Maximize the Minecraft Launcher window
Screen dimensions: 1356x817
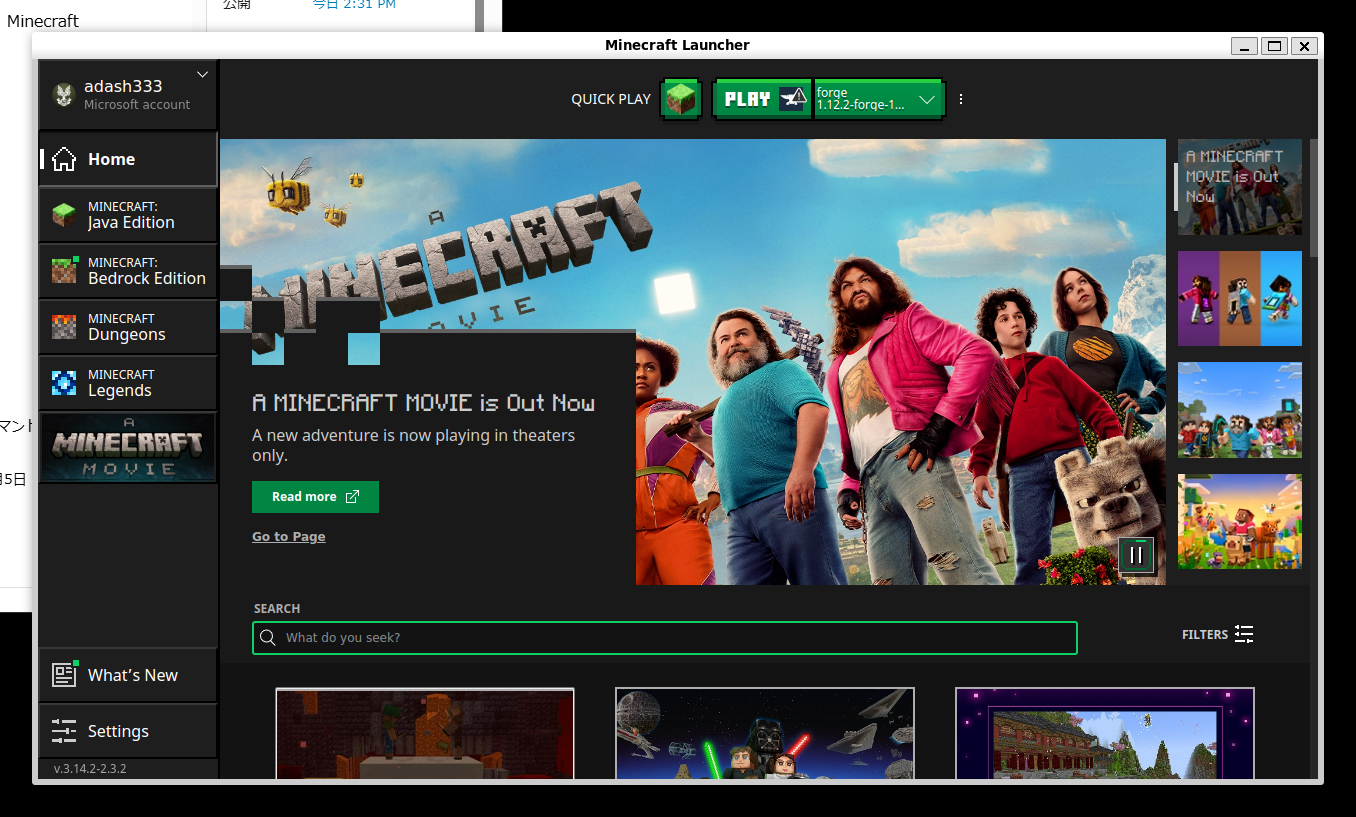click(1274, 46)
